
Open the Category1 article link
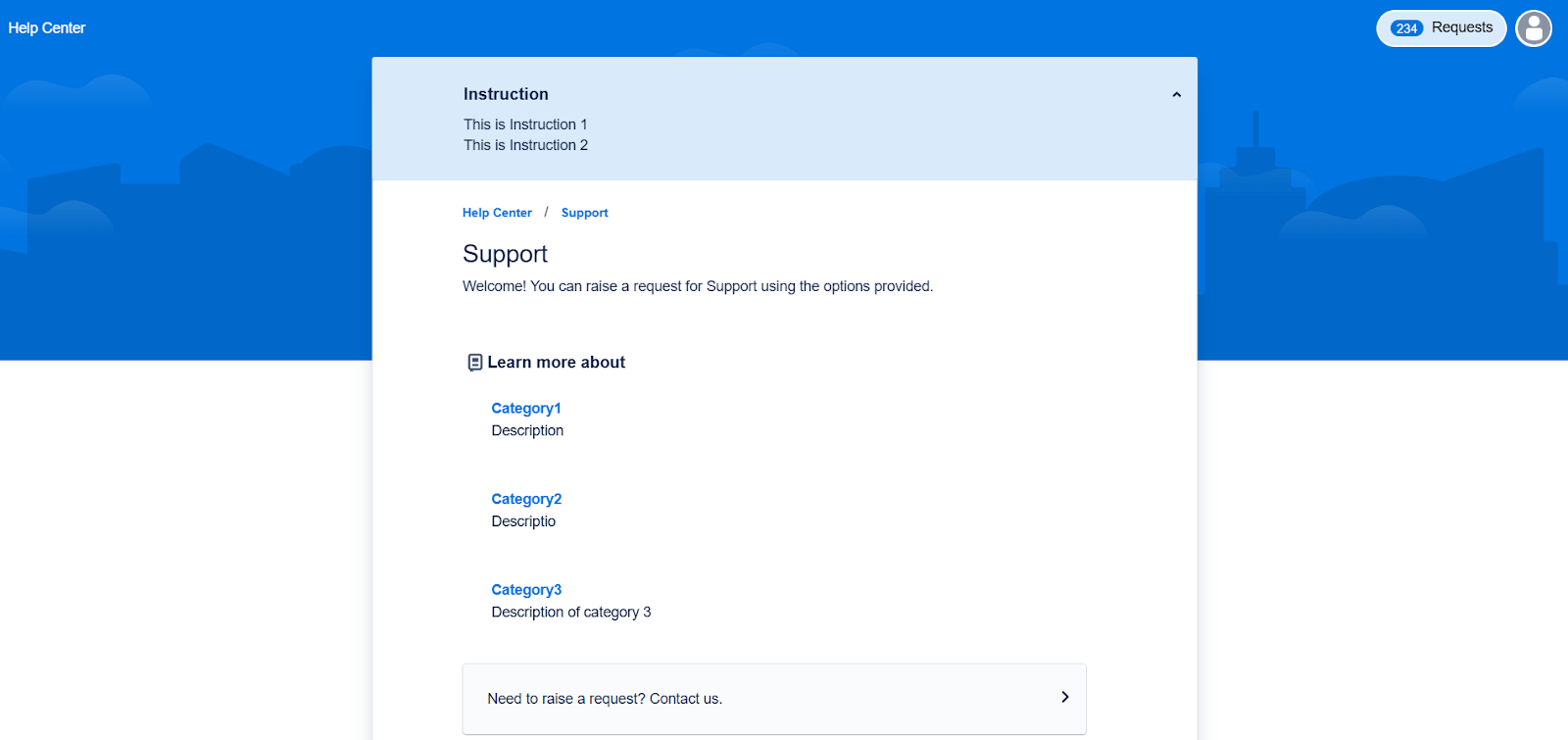coord(526,409)
